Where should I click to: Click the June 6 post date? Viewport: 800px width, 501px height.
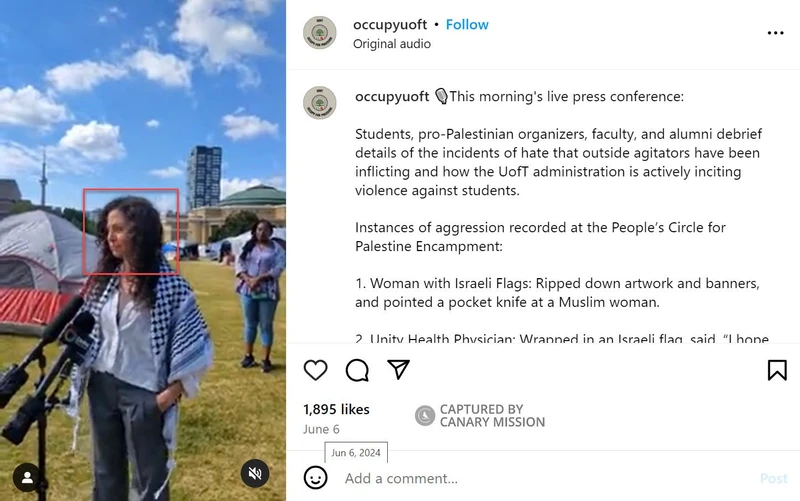click(x=321, y=430)
